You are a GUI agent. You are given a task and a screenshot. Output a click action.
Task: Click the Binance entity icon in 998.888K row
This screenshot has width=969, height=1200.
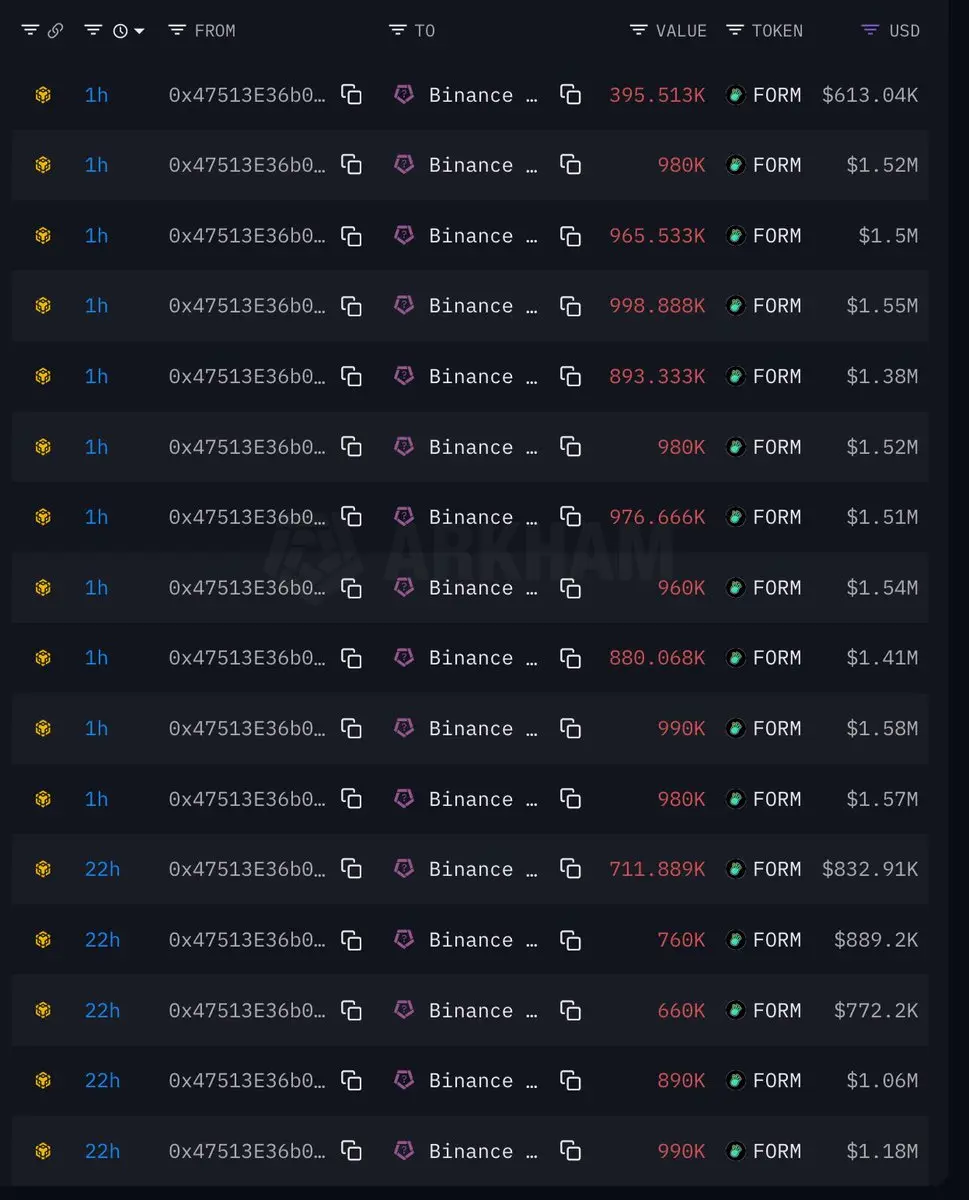click(404, 305)
